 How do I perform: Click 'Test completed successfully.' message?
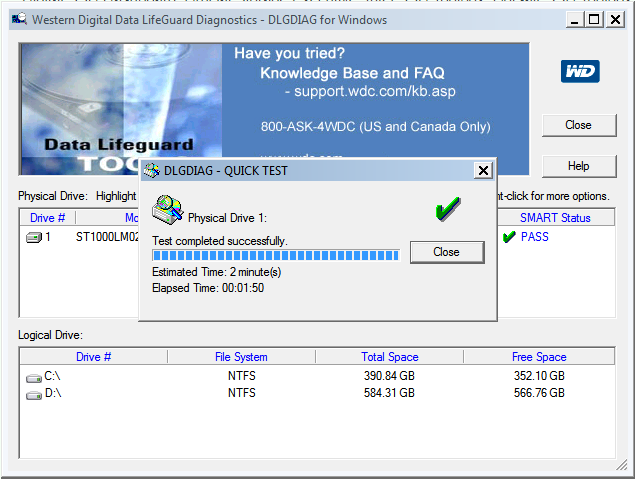220,241
